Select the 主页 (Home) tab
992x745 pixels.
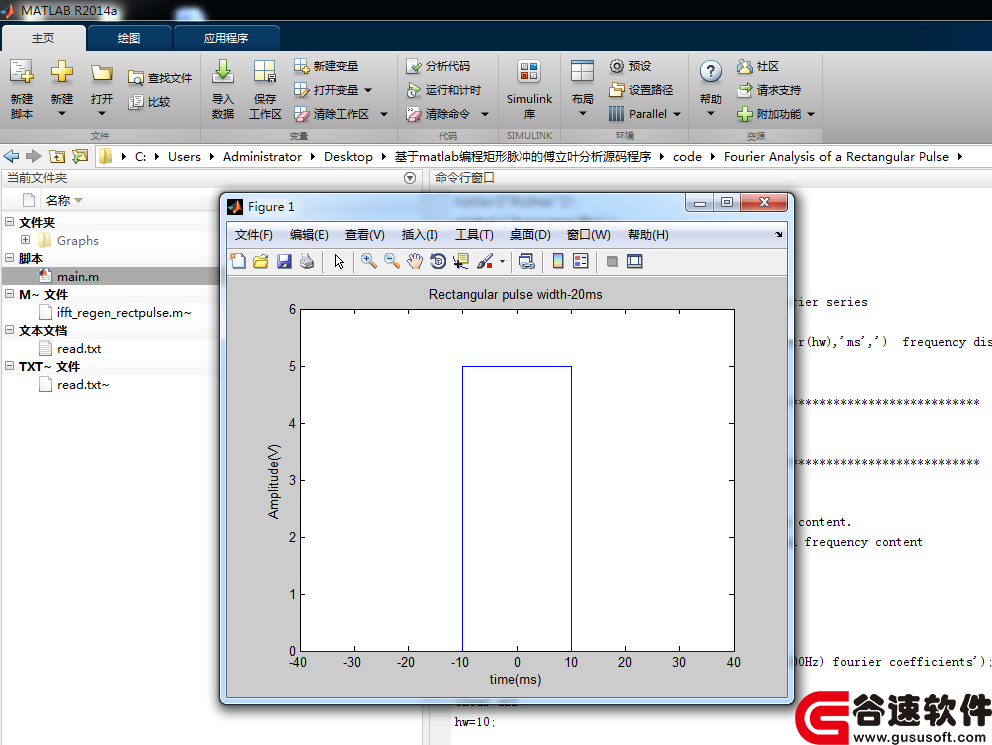(43, 38)
